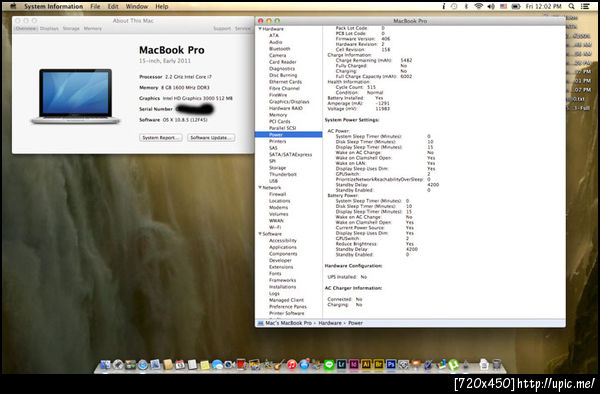Viewport: 600px width, 394px height.
Task: Open the Edit menu
Action: point(113,6)
